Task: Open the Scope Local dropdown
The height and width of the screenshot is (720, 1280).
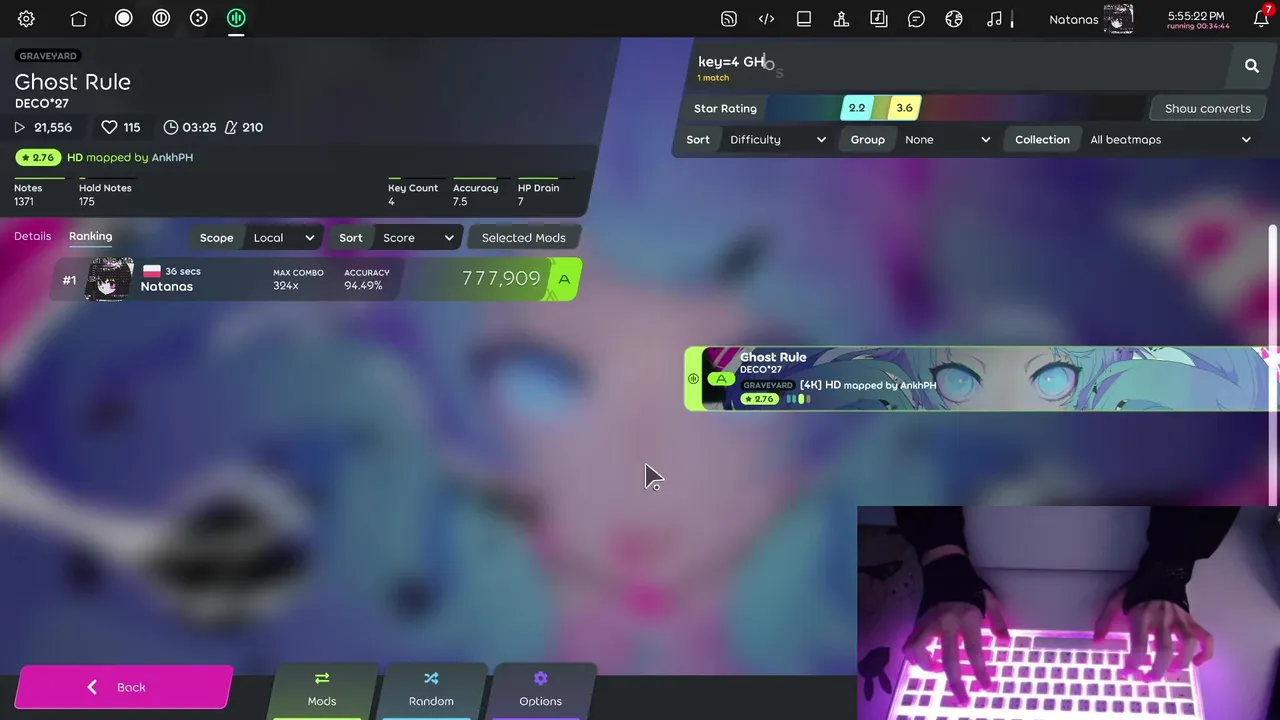Action: coord(257,238)
